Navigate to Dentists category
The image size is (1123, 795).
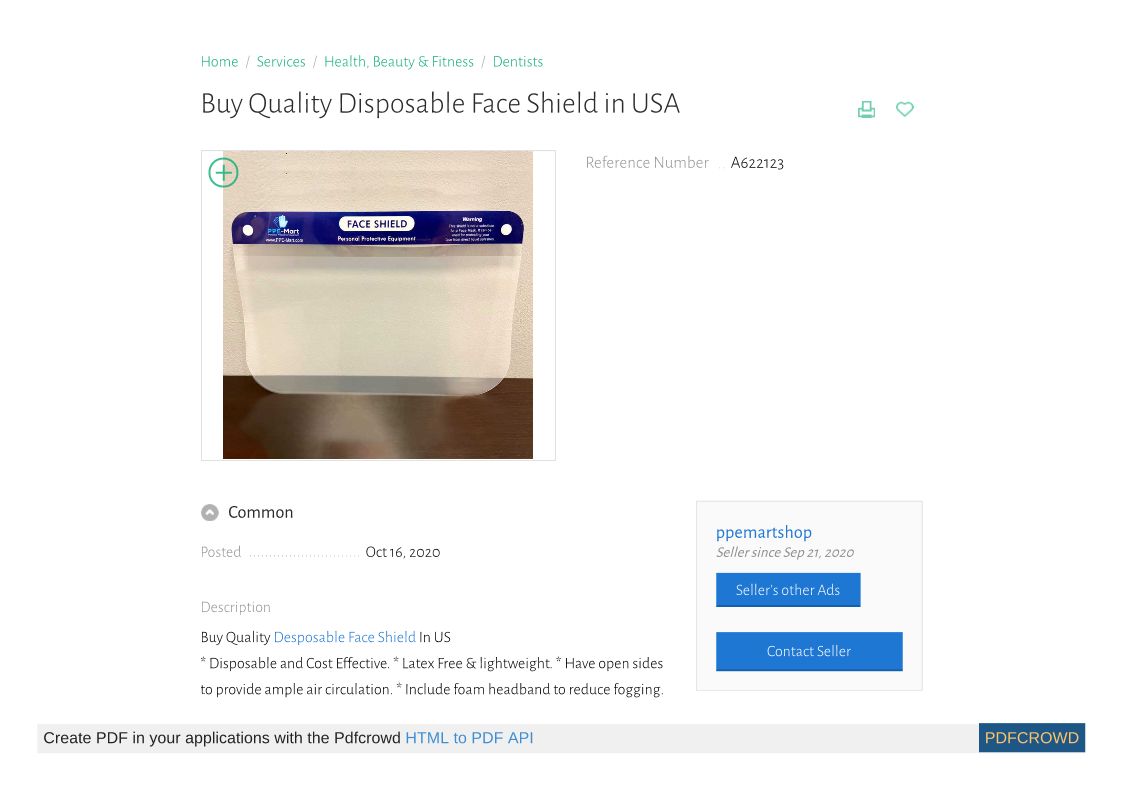click(518, 62)
